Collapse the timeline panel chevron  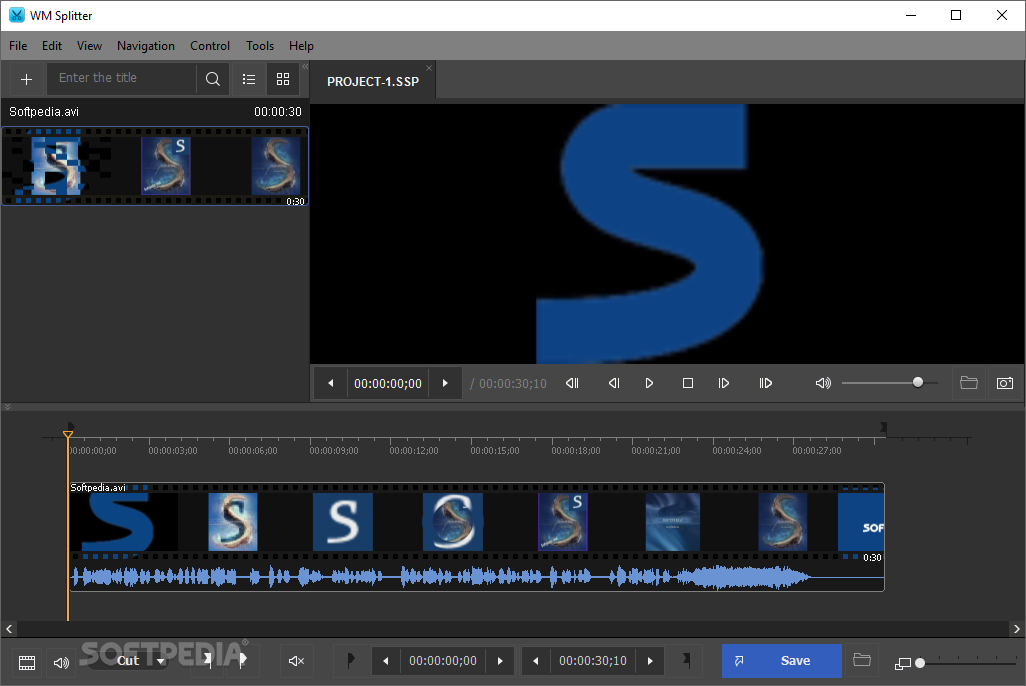click(x=7, y=406)
